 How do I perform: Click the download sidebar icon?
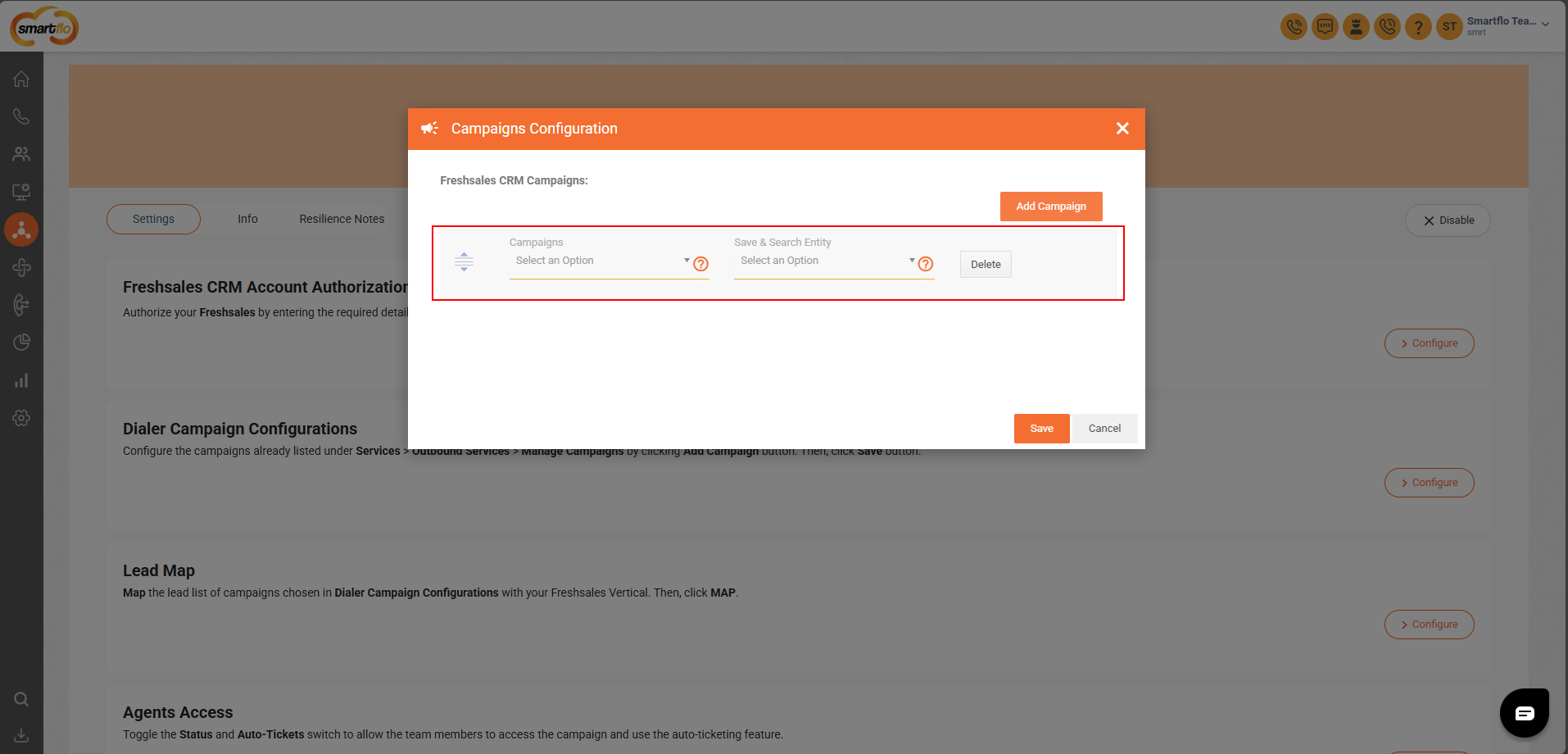21,735
